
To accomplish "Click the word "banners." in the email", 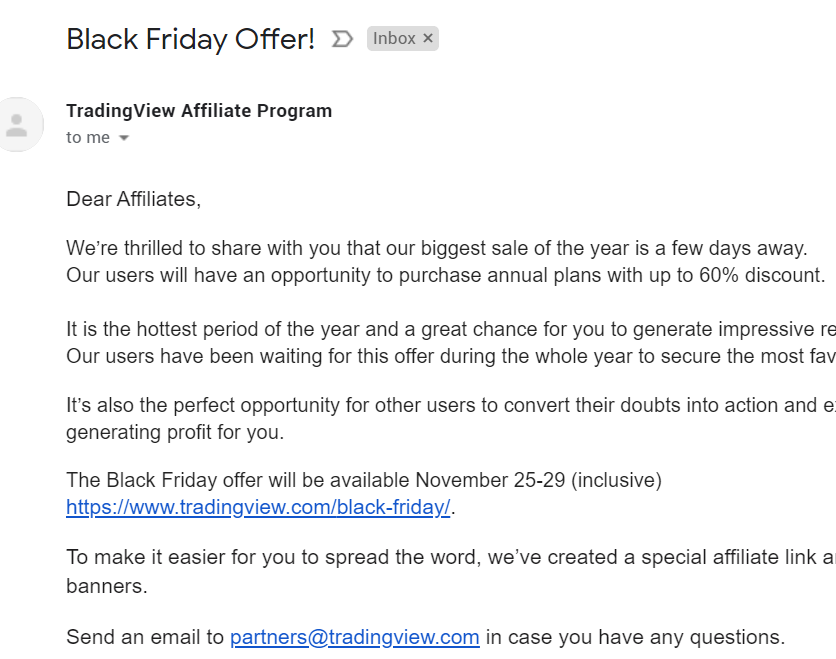I will [107, 586].
